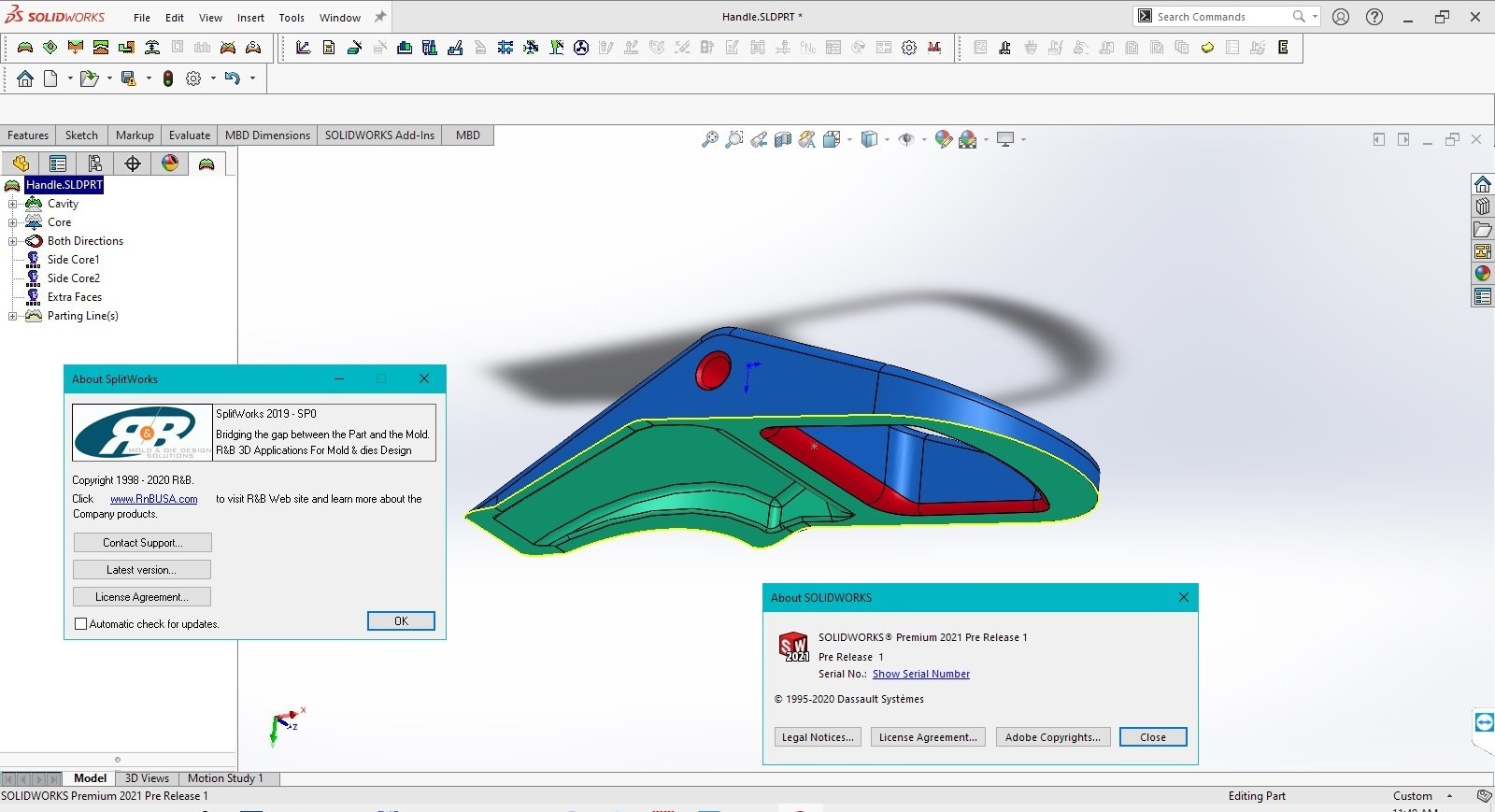1495x812 pixels.
Task: Open the FeatureManager design tree tab
Action: tap(21, 164)
